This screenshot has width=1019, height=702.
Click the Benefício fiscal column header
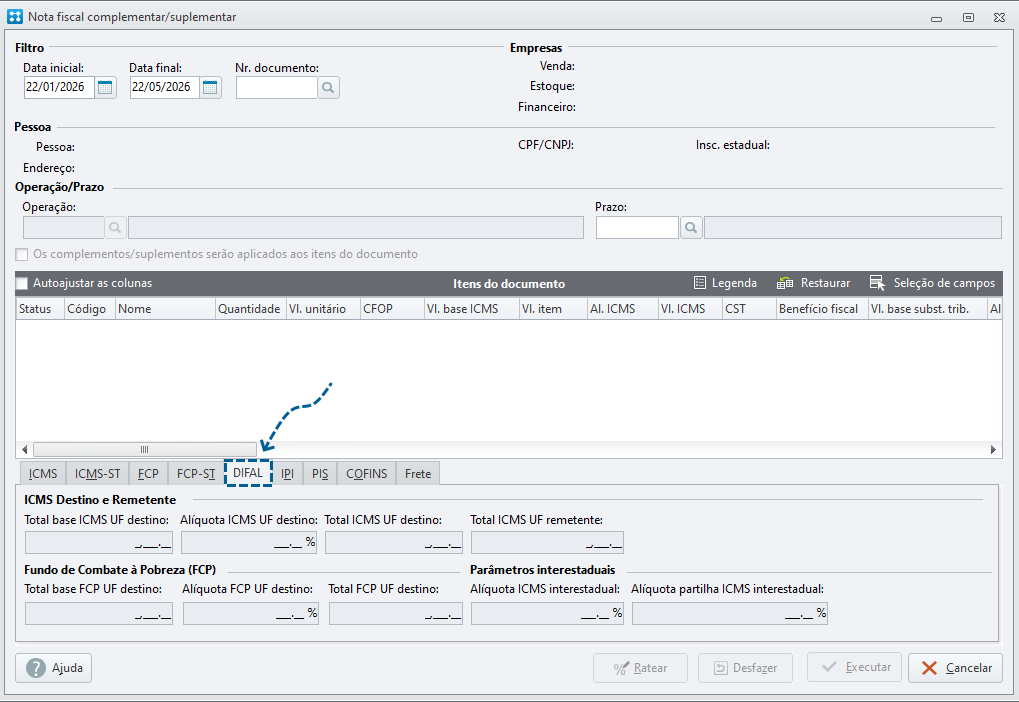pyautogui.click(x=822, y=309)
